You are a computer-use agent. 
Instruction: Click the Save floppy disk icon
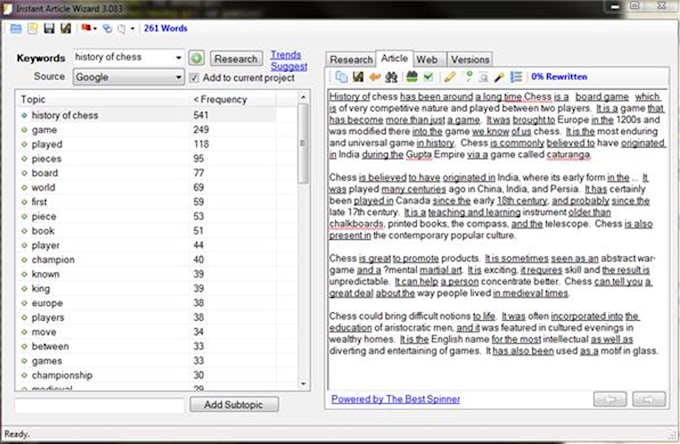pyautogui.click(x=46, y=28)
